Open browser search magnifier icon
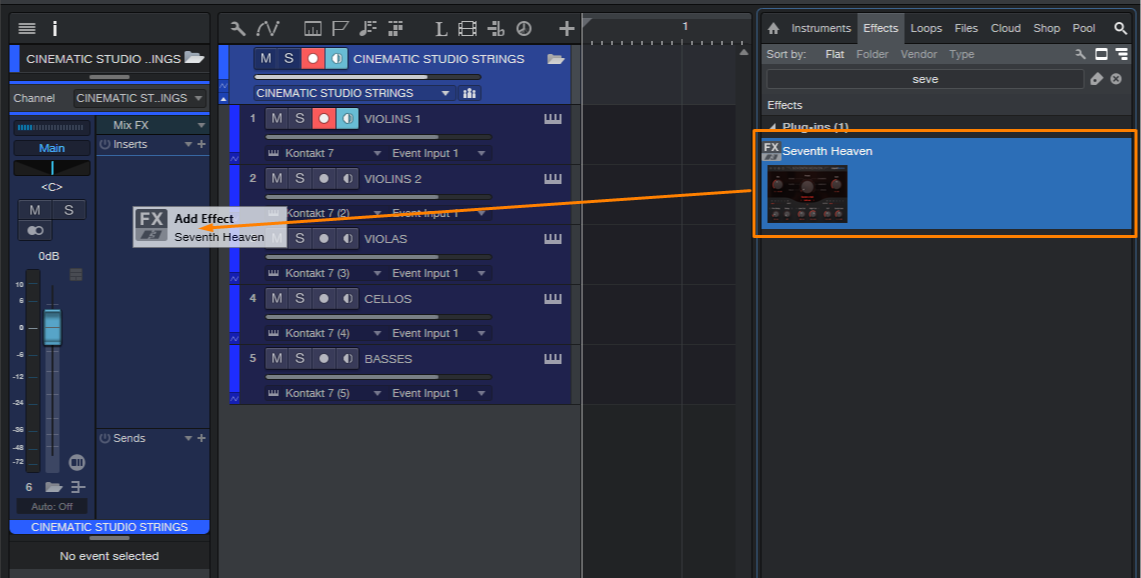The height and width of the screenshot is (578, 1141). [x=1120, y=28]
